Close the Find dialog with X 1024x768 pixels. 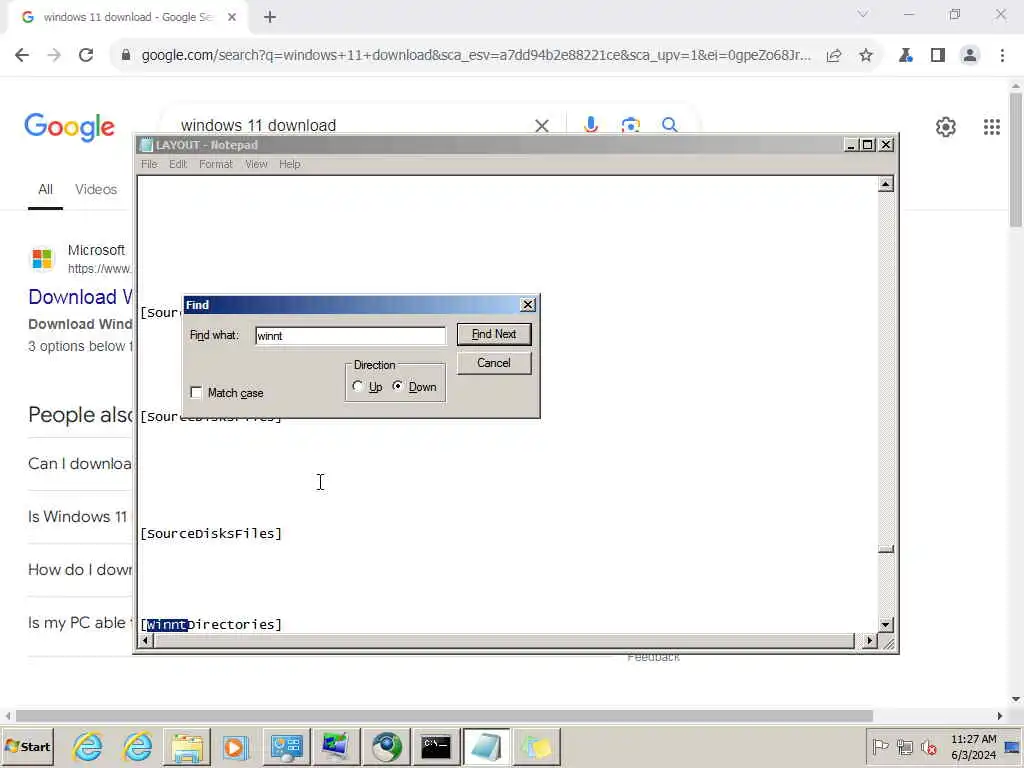pos(528,305)
